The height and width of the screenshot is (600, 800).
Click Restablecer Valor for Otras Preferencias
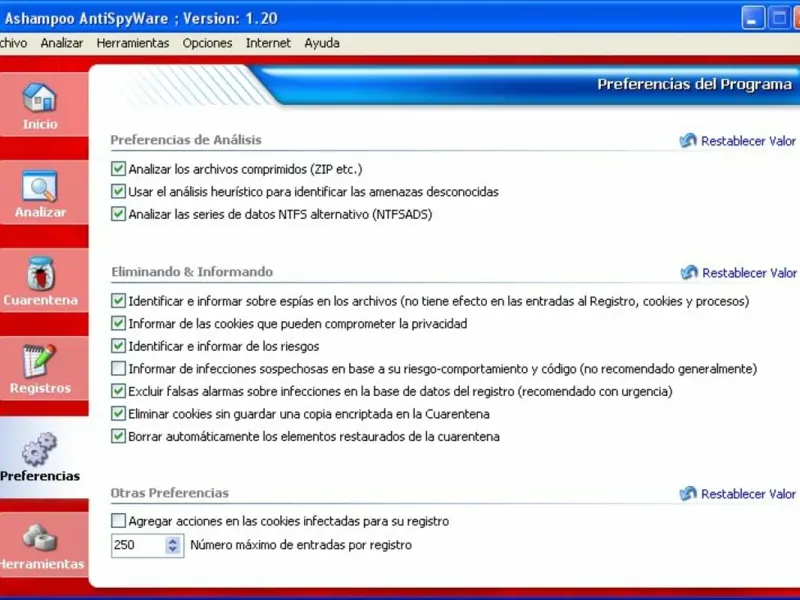click(748, 494)
